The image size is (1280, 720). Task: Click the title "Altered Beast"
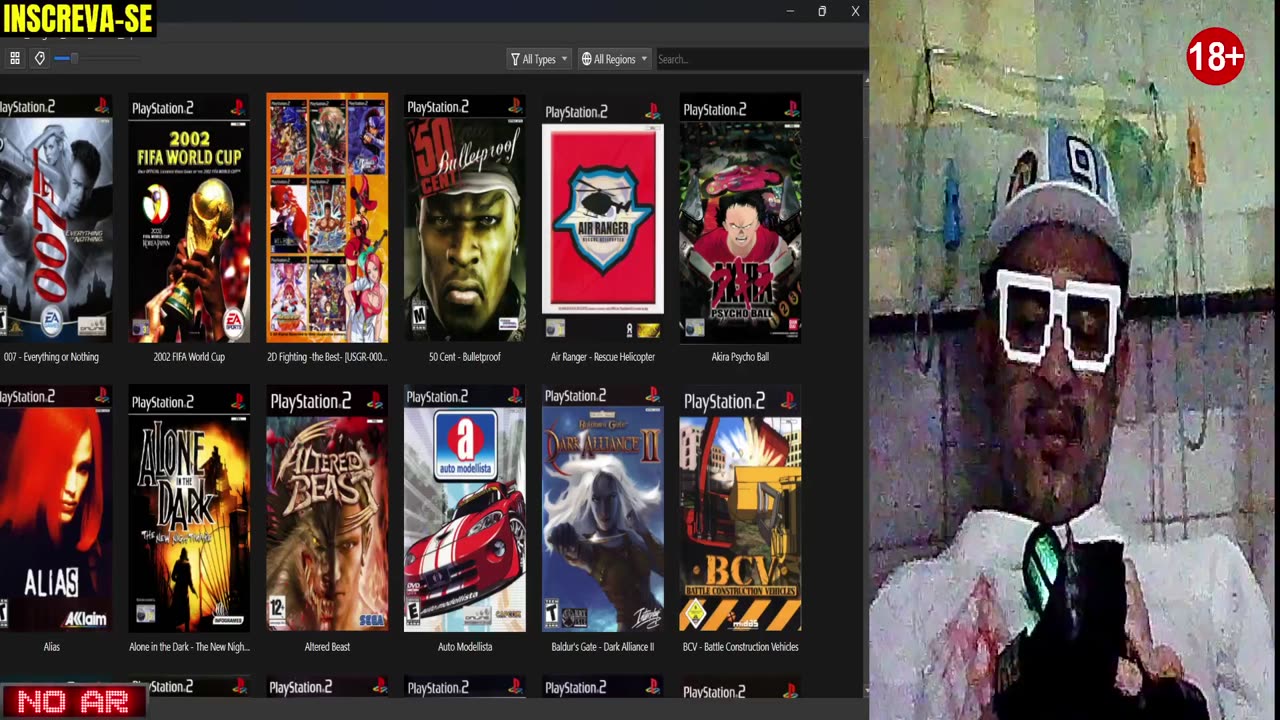point(327,647)
